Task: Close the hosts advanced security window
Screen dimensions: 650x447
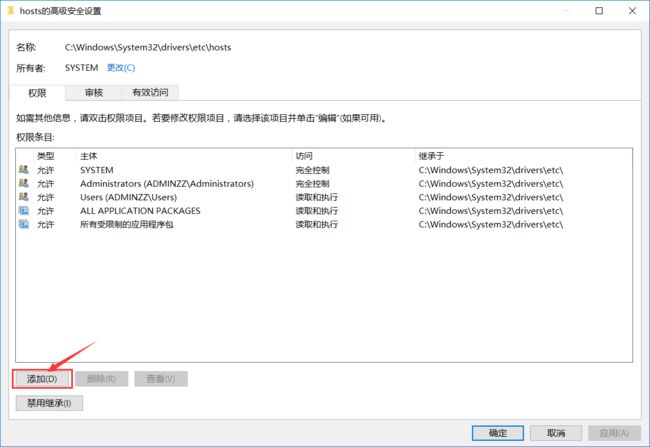Action: [x=632, y=11]
